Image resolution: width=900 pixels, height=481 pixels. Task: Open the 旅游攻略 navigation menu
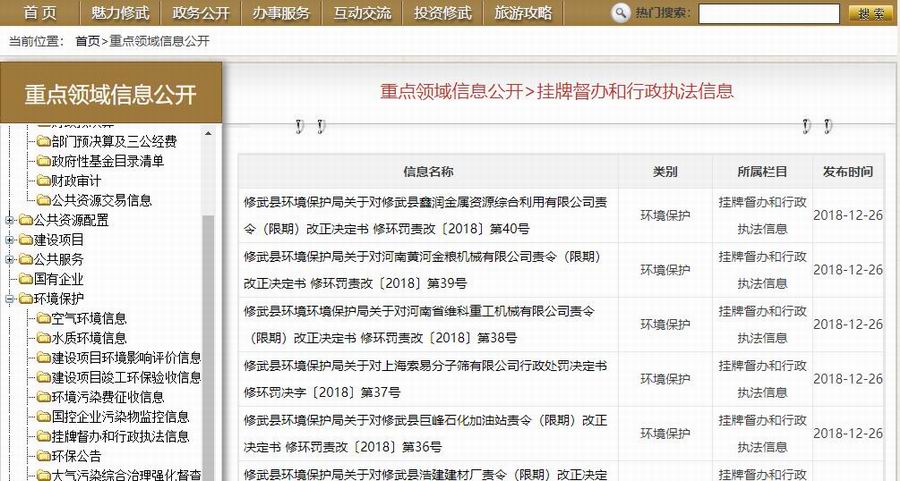523,13
